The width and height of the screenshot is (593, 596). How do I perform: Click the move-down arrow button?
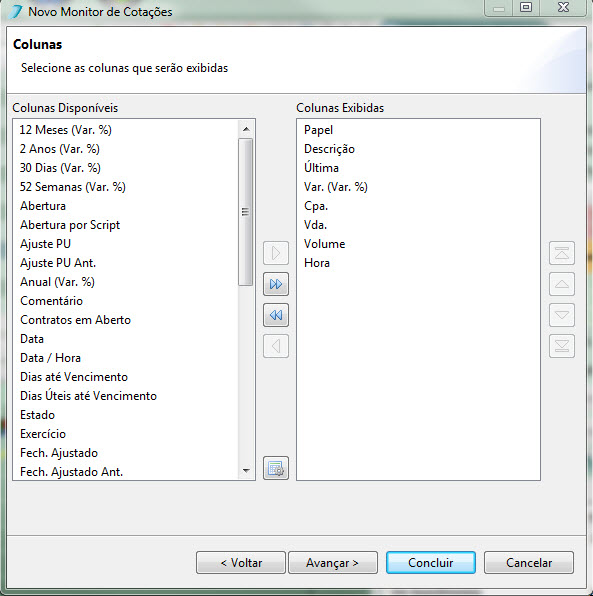562,315
